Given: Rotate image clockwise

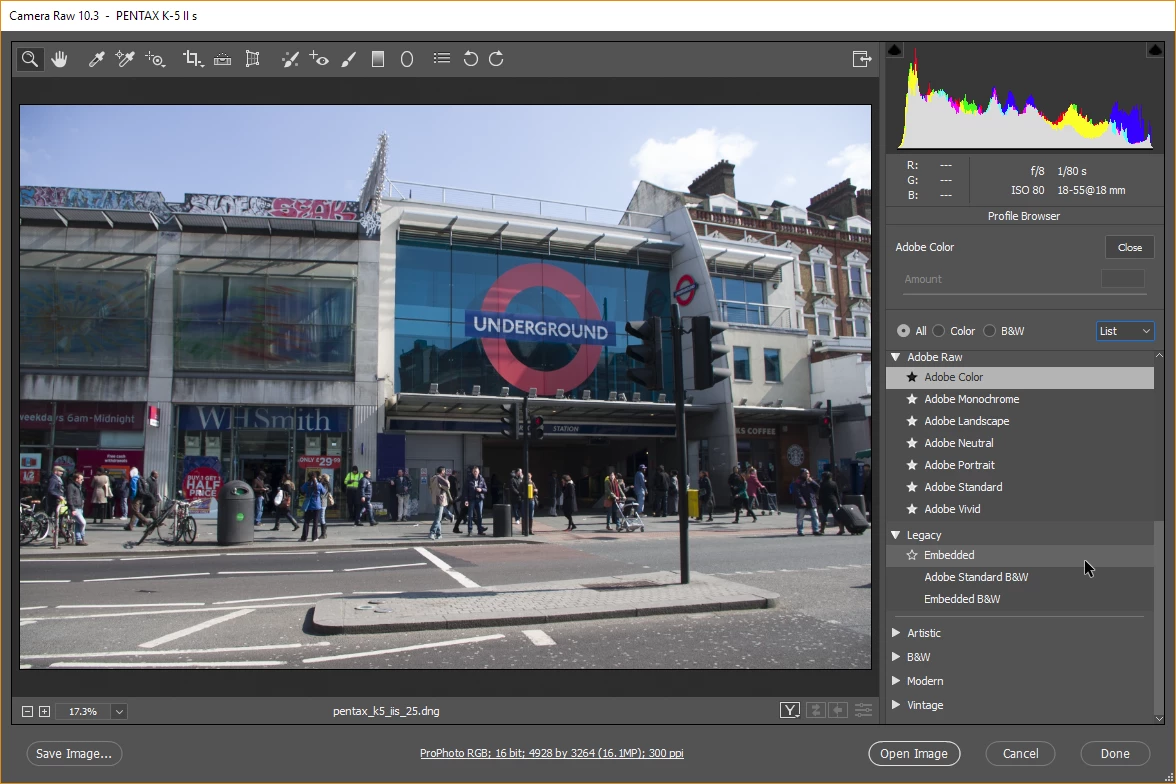Looking at the screenshot, I should [x=496, y=59].
